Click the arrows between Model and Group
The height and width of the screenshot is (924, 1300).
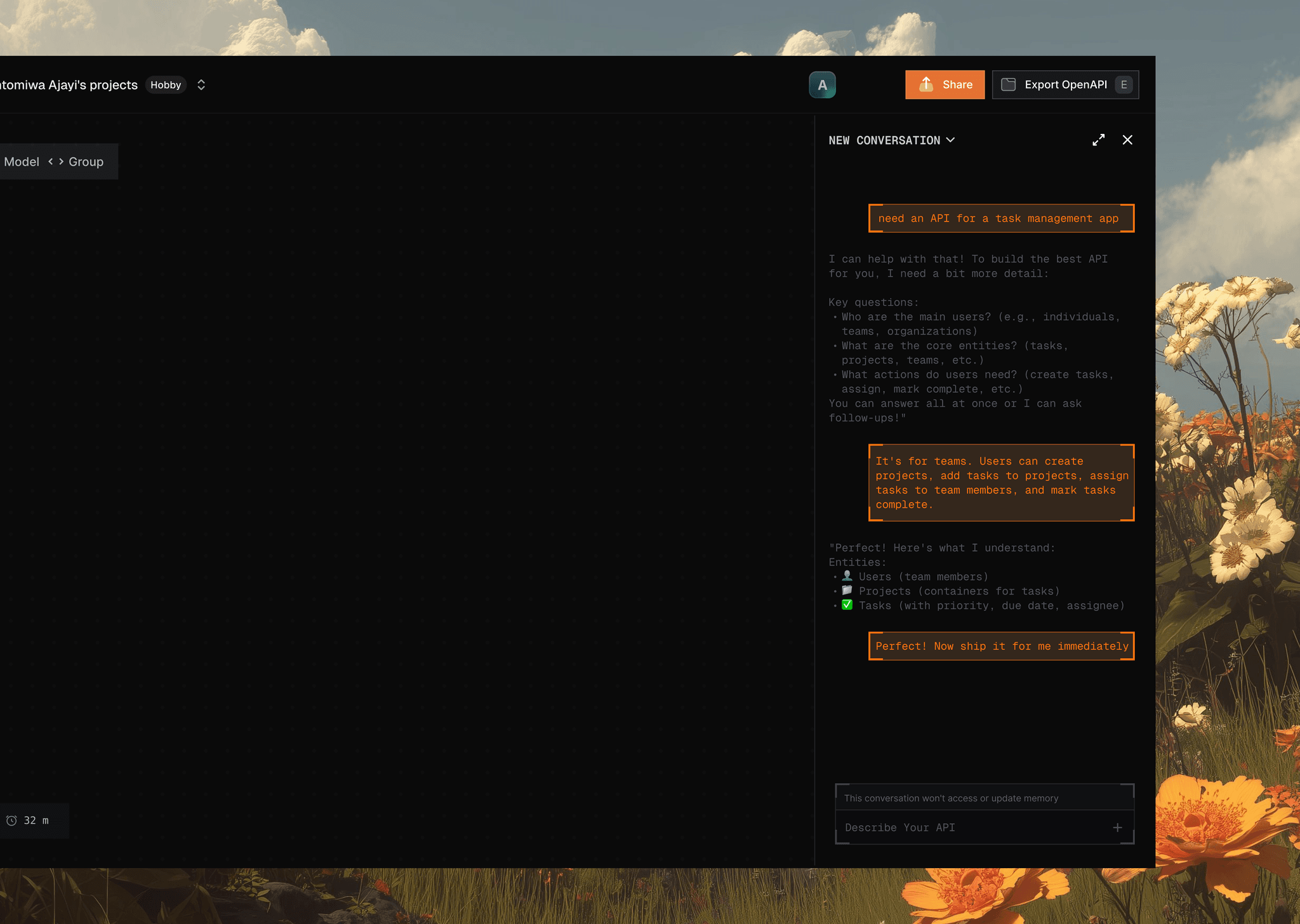coord(56,162)
